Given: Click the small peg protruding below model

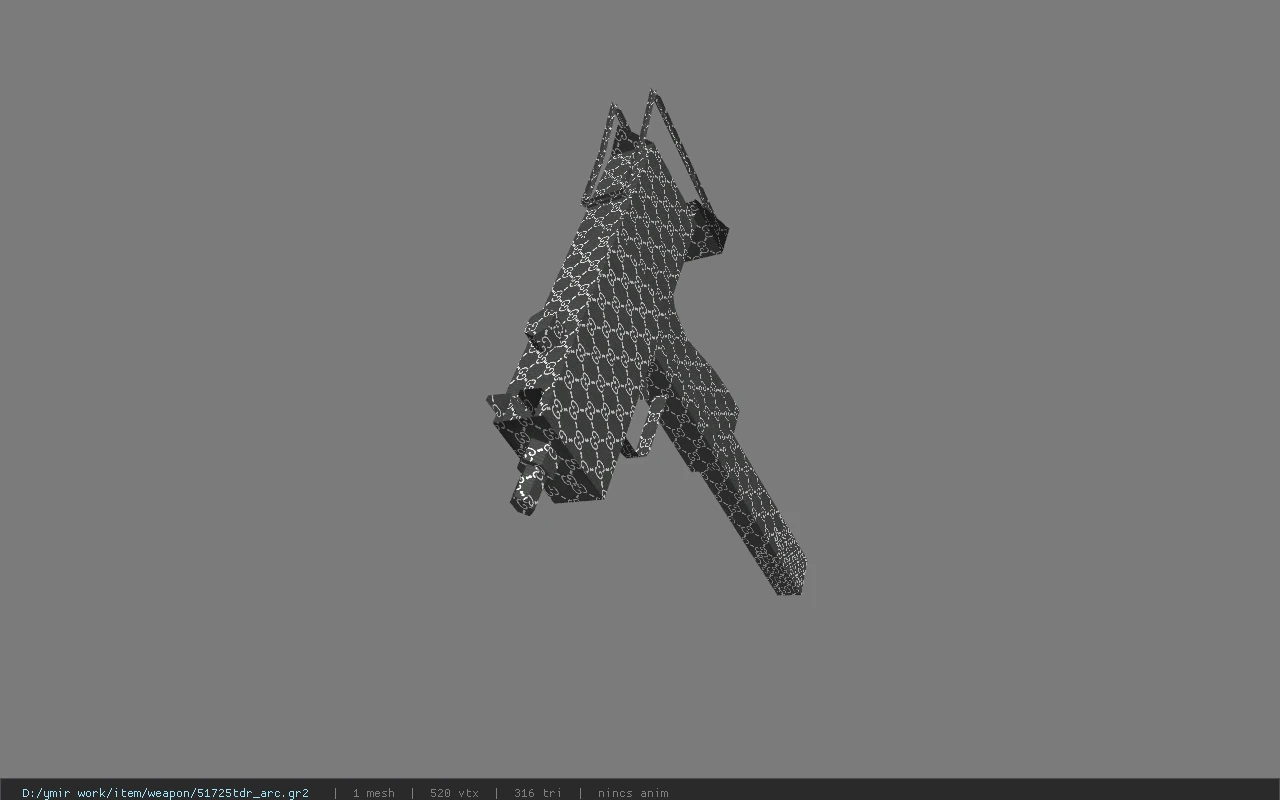Looking at the screenshot, I should point(525,494).
